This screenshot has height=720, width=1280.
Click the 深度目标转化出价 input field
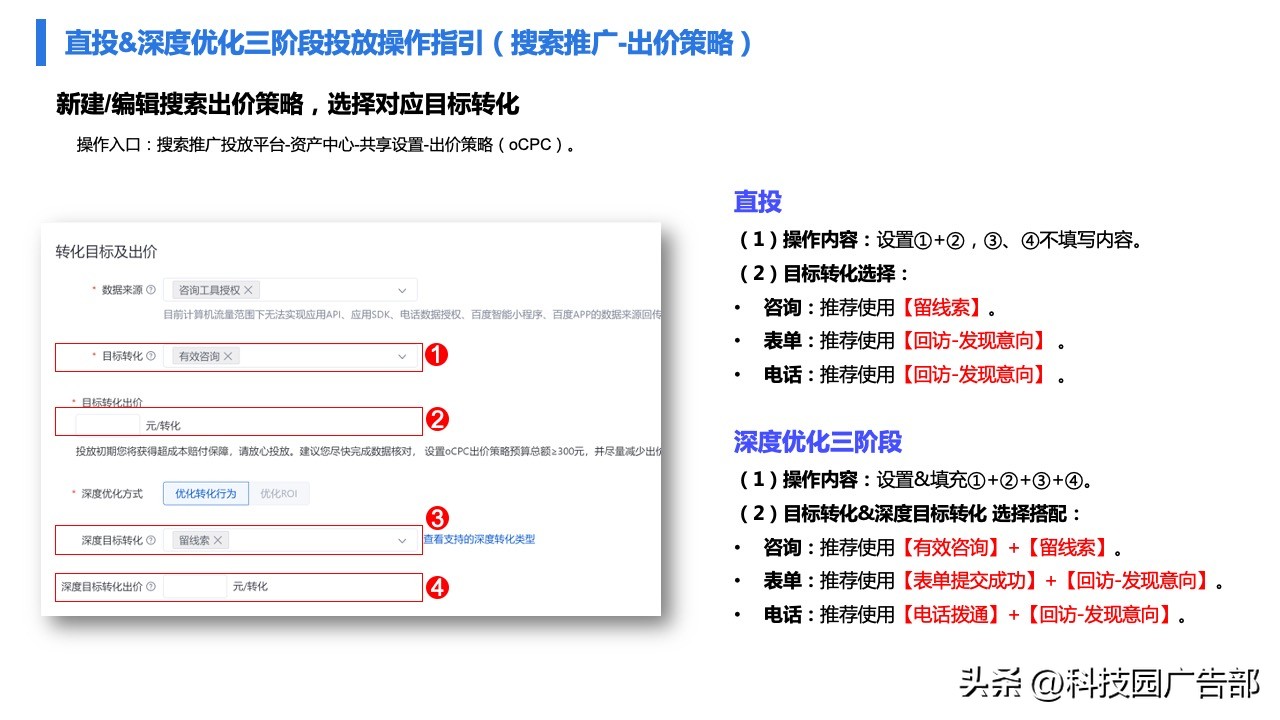coord(196,587)
